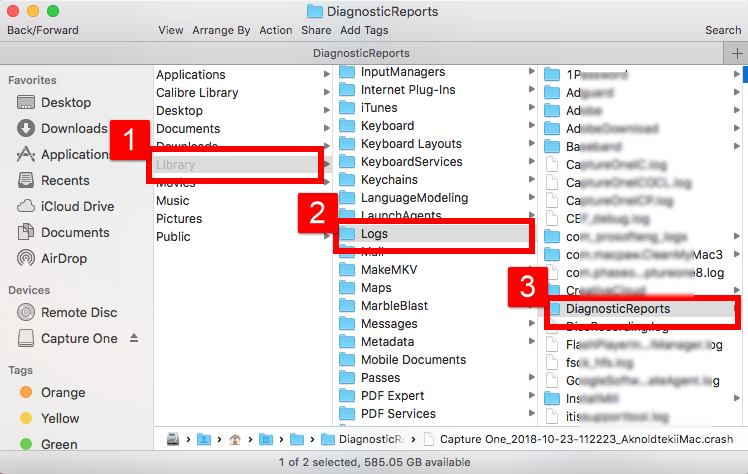
Task: Expand the PDF Expert folder arrow
Action: tap(529, 396)
